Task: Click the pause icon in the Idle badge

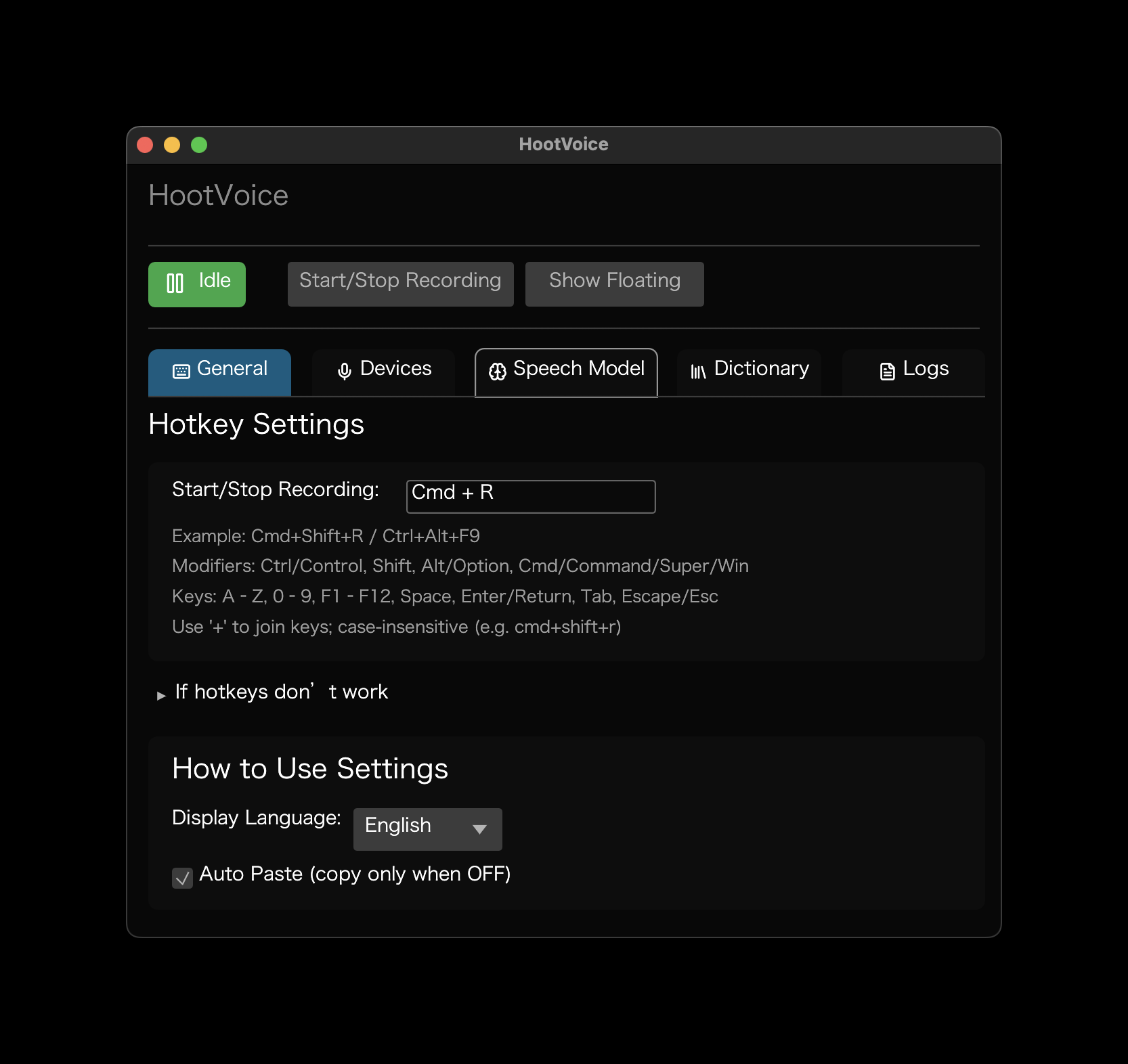Action: click(x=175, y=284)
